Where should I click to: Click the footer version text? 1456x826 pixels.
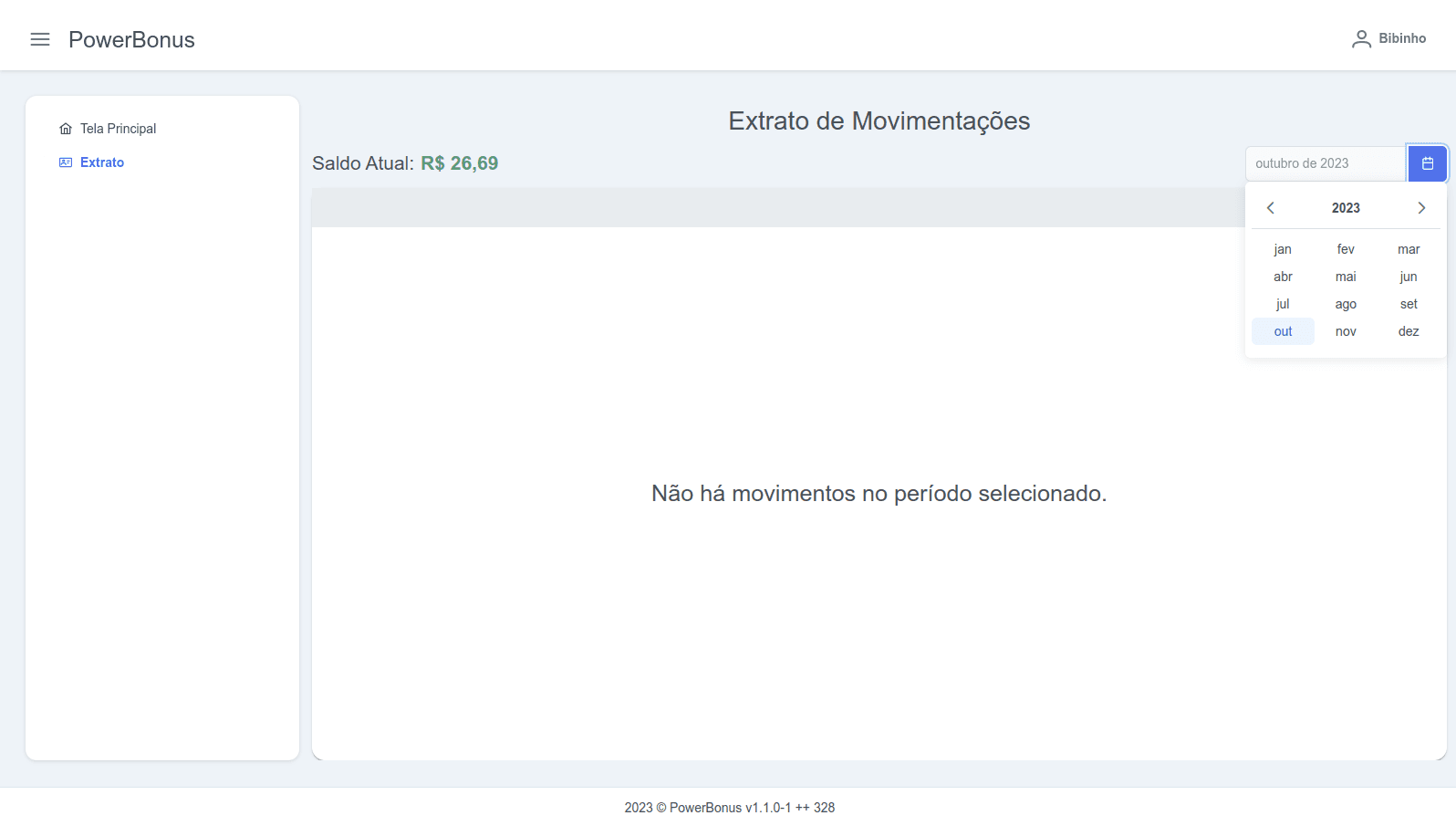tap(730, 808)
